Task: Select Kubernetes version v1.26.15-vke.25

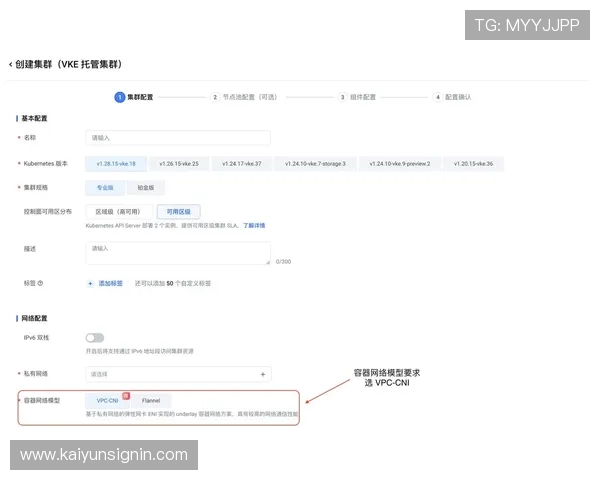Action: (179, 164)
